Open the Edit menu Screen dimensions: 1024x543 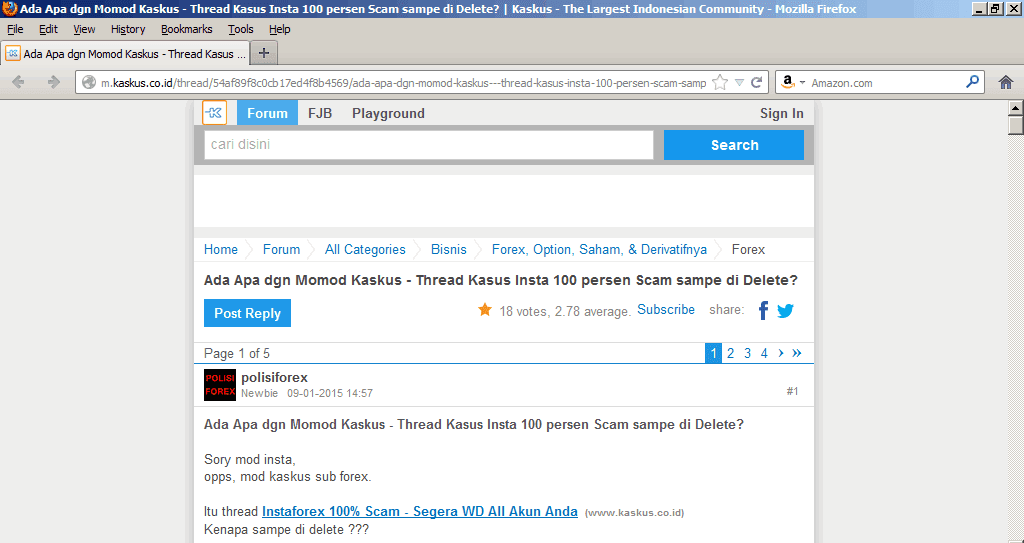point(48,29)
